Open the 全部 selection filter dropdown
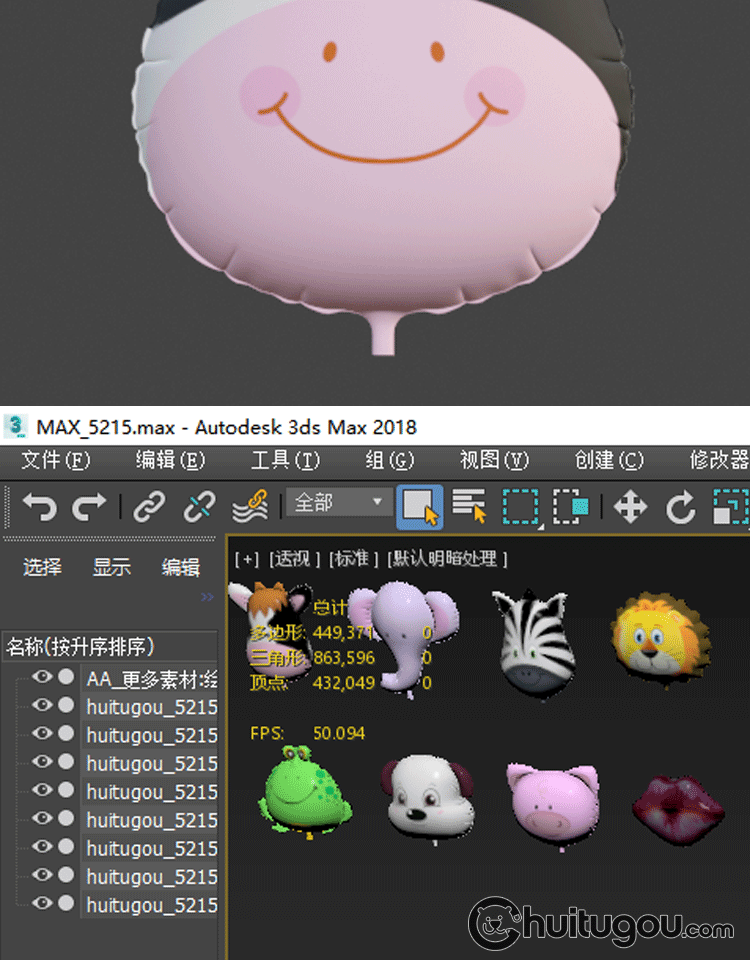The width and height of the screenshot is (750, 960). point(339,503)
